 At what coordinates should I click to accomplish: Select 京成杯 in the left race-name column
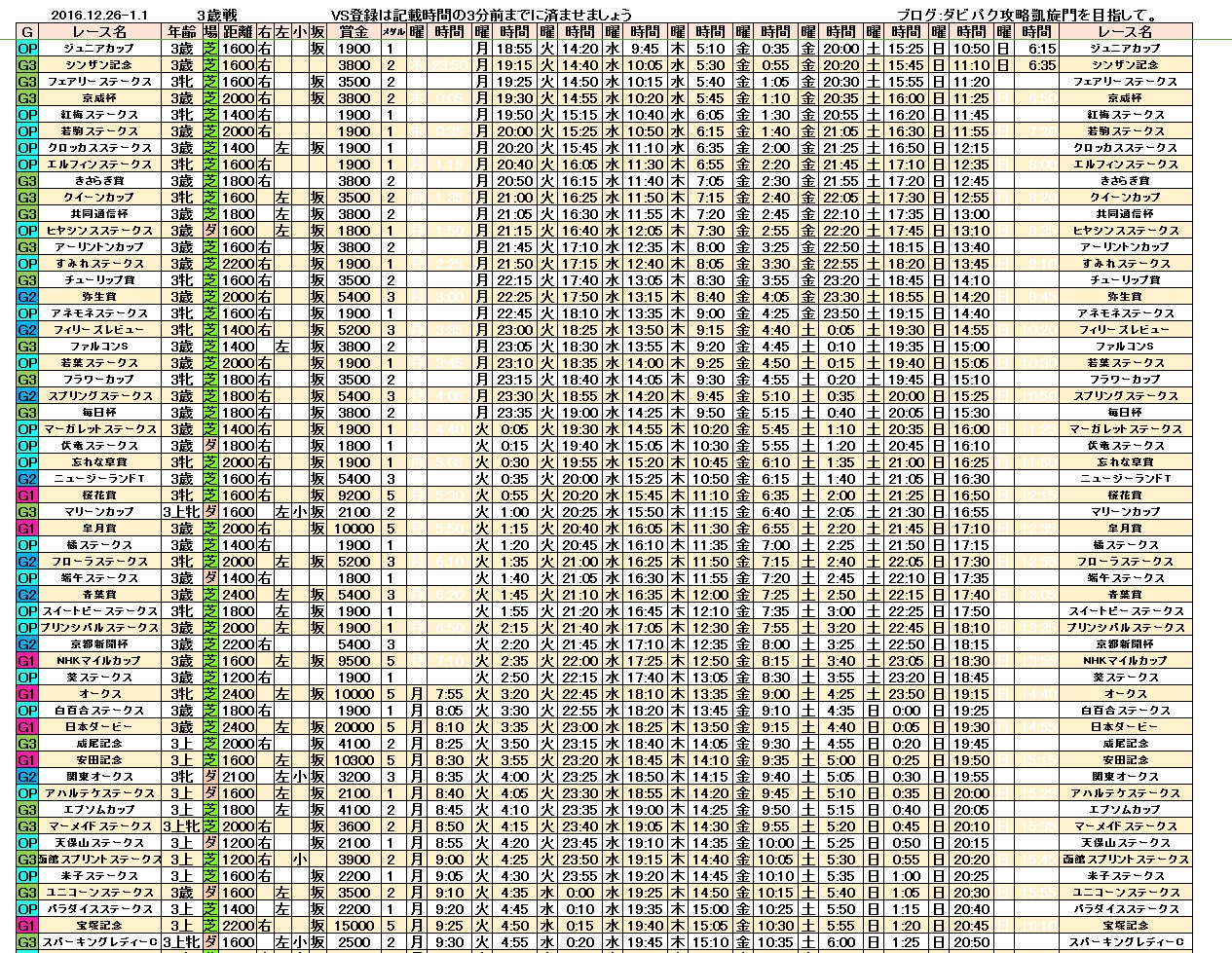click(99, 98)
